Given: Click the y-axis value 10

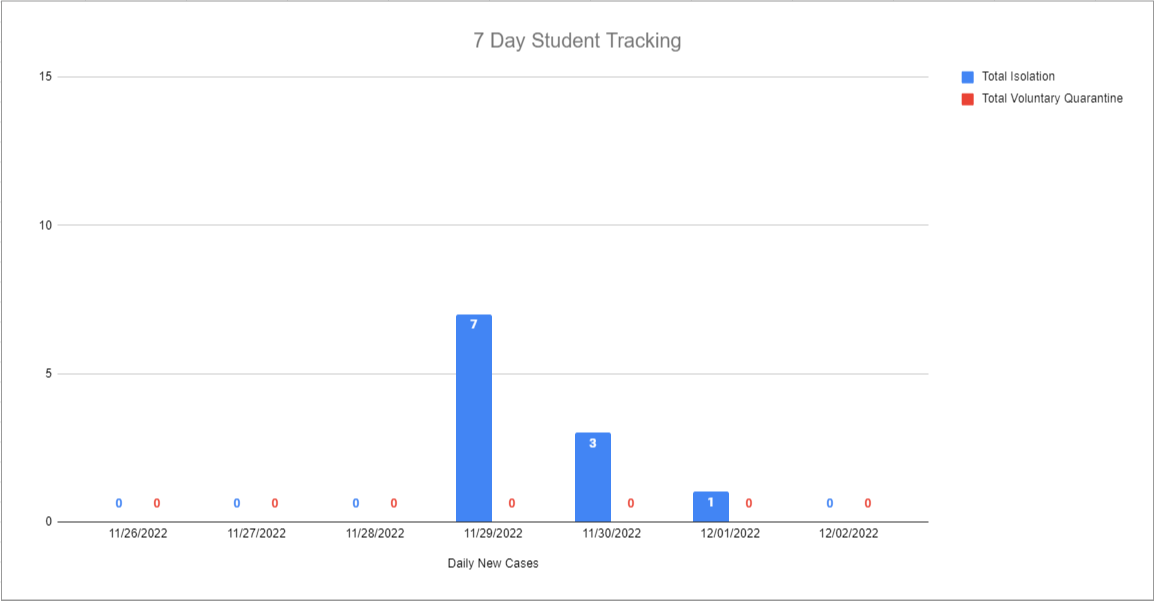Looking at the screenshot, I should point(46,225).
